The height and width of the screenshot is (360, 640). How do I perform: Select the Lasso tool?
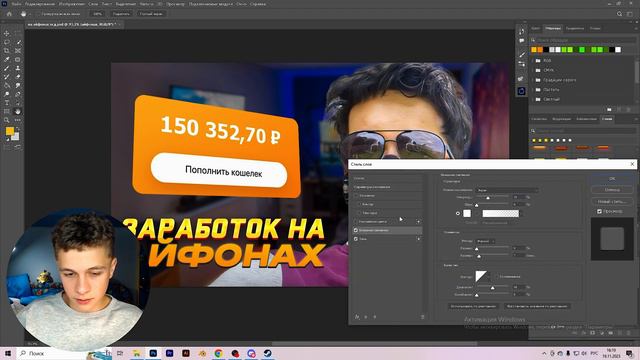[7, 42]
